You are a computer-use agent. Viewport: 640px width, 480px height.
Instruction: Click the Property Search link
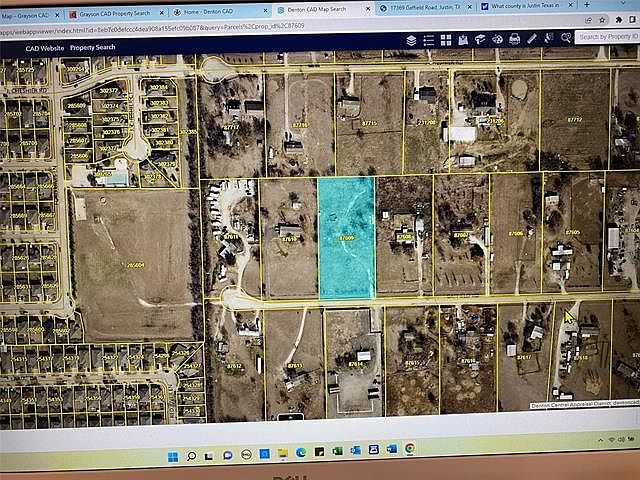coord(92,47)
